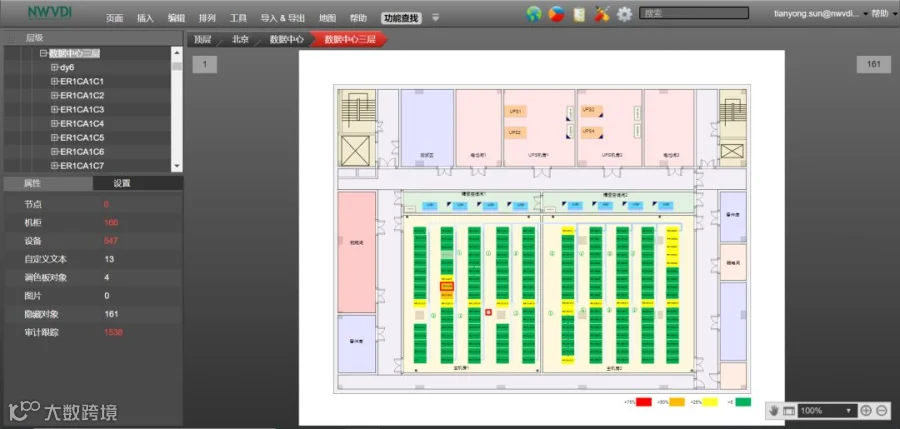
Task: Go to the 顶层 breadcrumb
Action: coord(202,40)
